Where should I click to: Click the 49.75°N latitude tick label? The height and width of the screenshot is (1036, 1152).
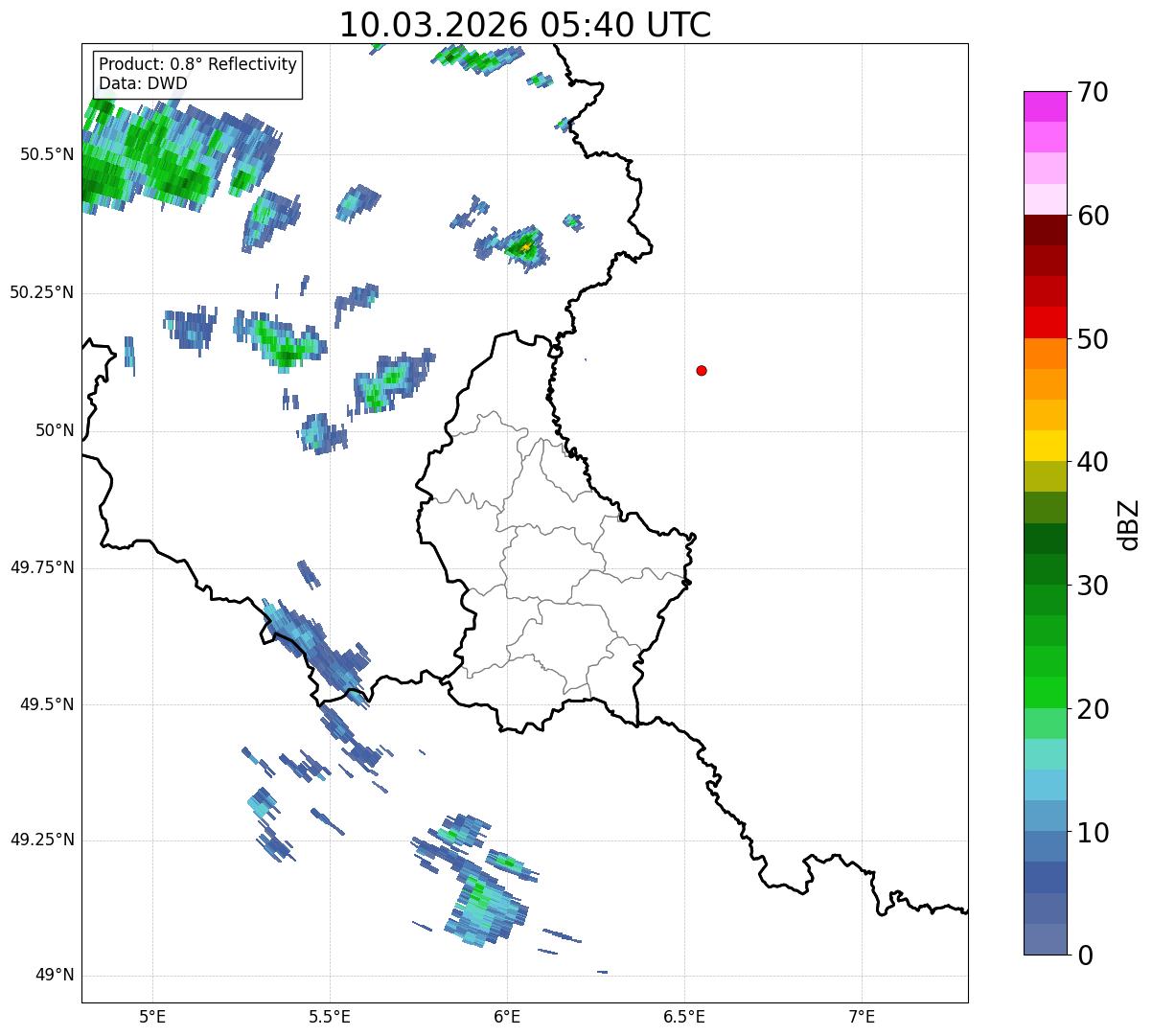(42, 567)
